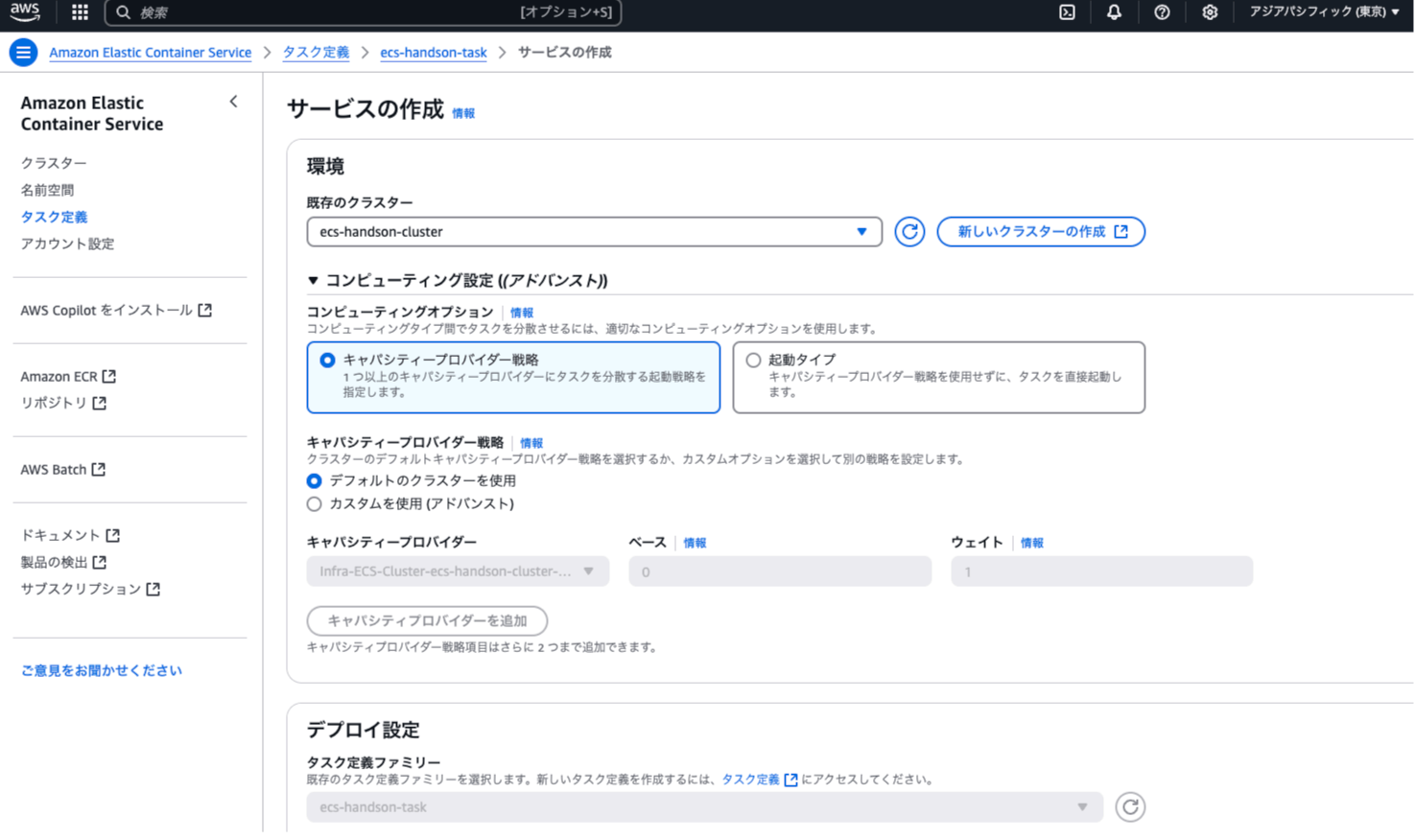Open the region selector アジアパシフィック (東京)
Screen dimensions: 1415x840
tap(1324, 12)
